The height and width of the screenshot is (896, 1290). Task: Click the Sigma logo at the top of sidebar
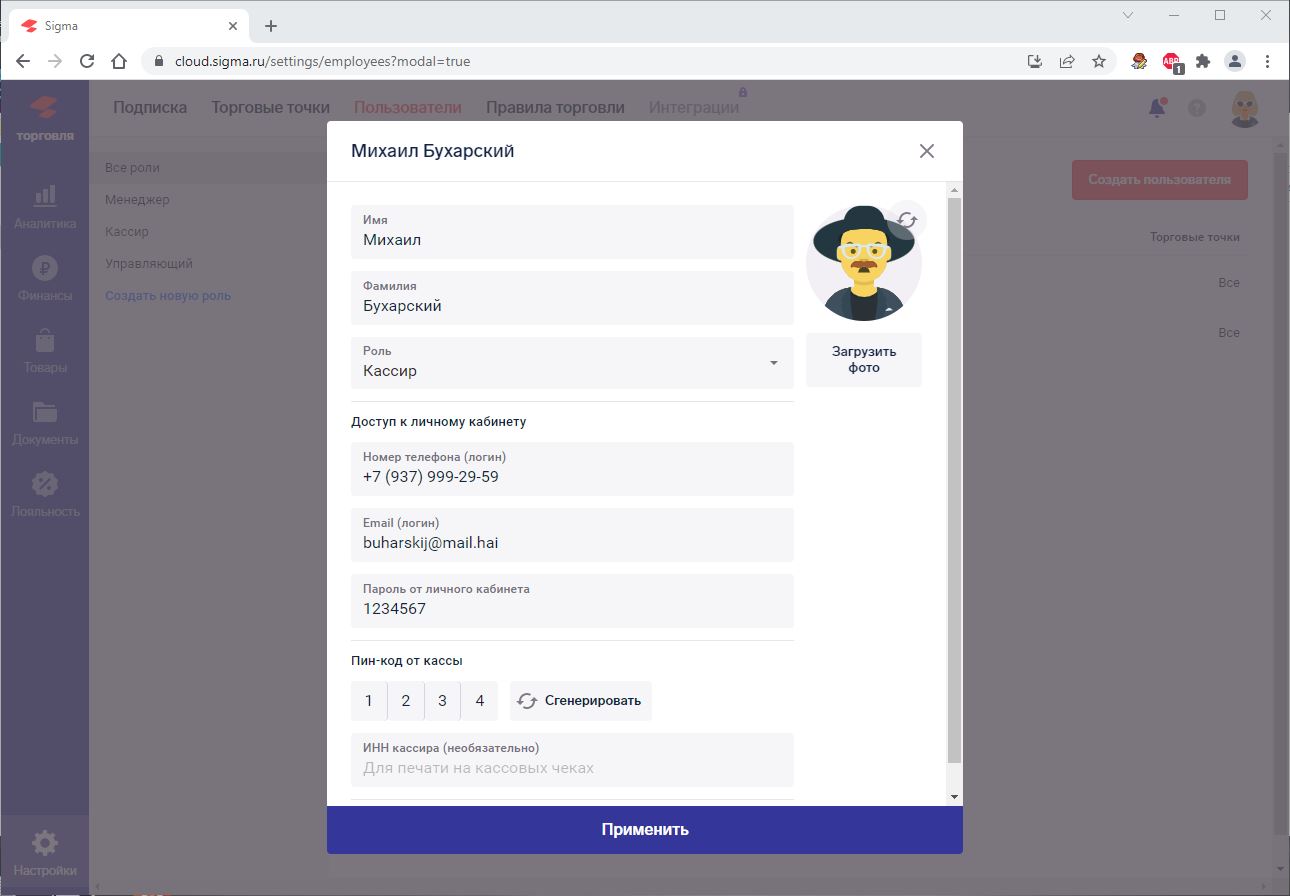tap(45, 105)
